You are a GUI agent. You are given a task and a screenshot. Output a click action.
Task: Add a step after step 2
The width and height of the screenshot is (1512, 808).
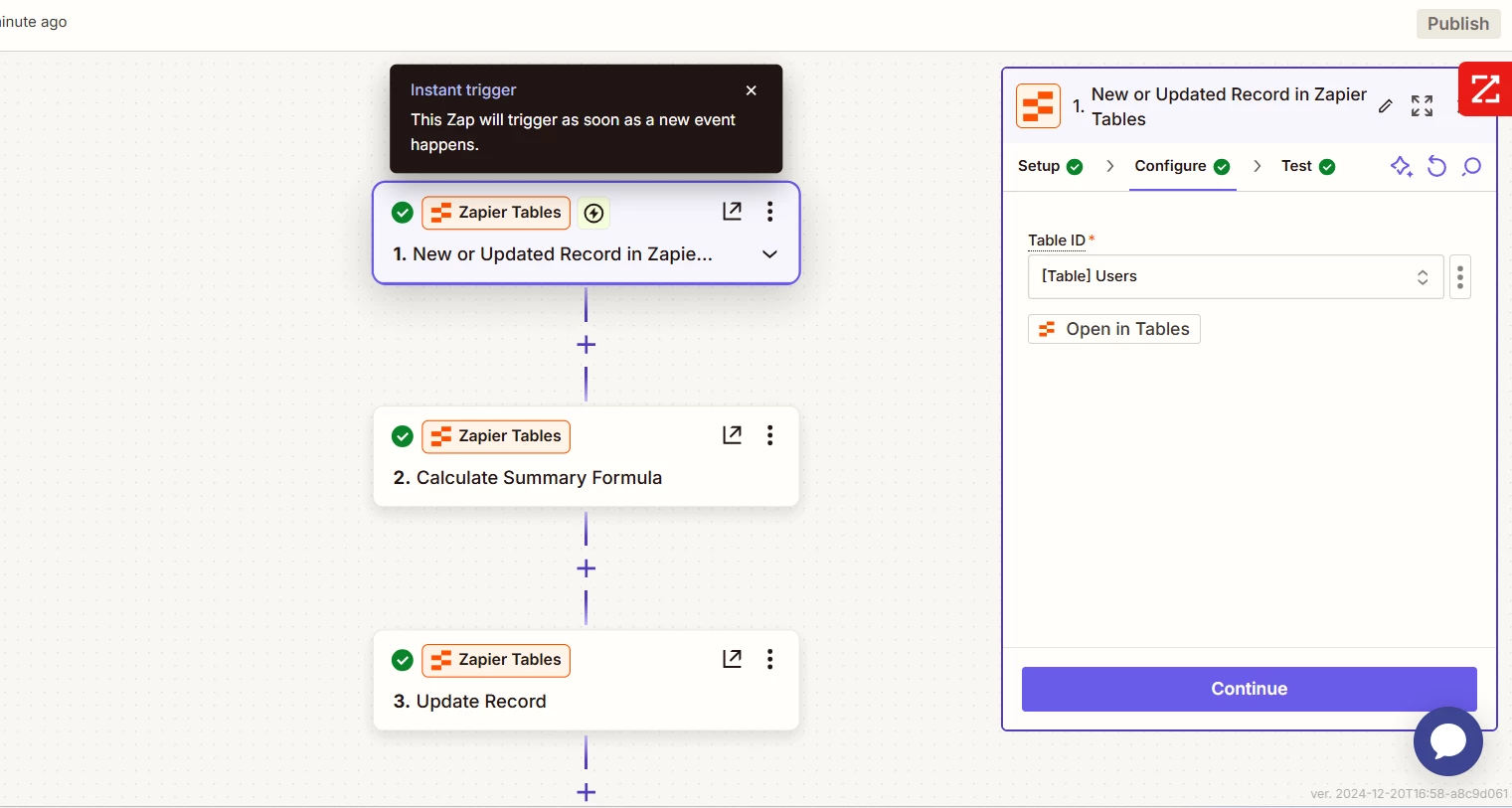[x=587, y=568]
